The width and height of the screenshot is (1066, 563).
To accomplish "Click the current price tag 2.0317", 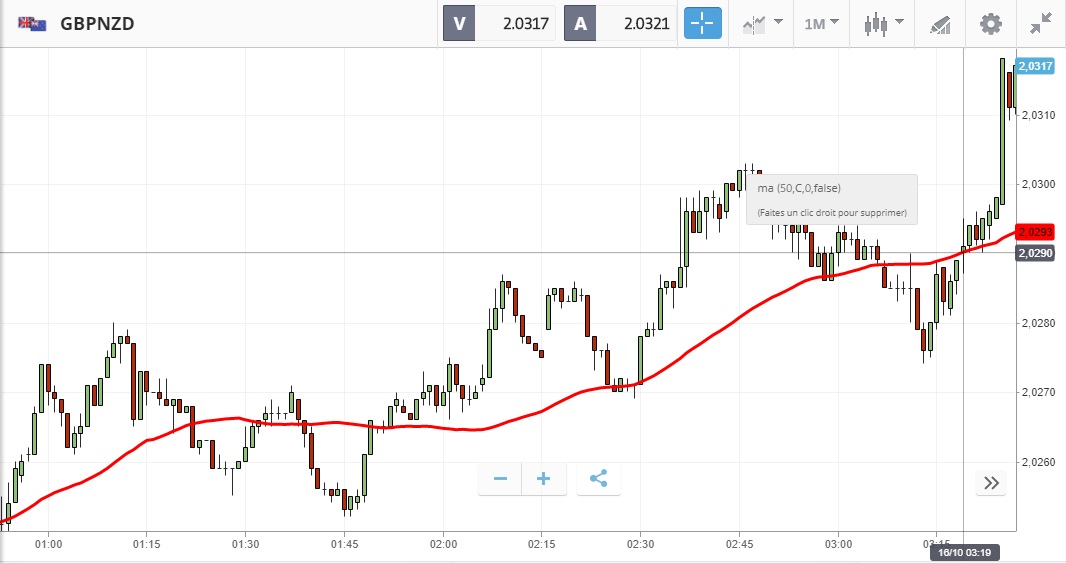I will (x=1036, y=66).
